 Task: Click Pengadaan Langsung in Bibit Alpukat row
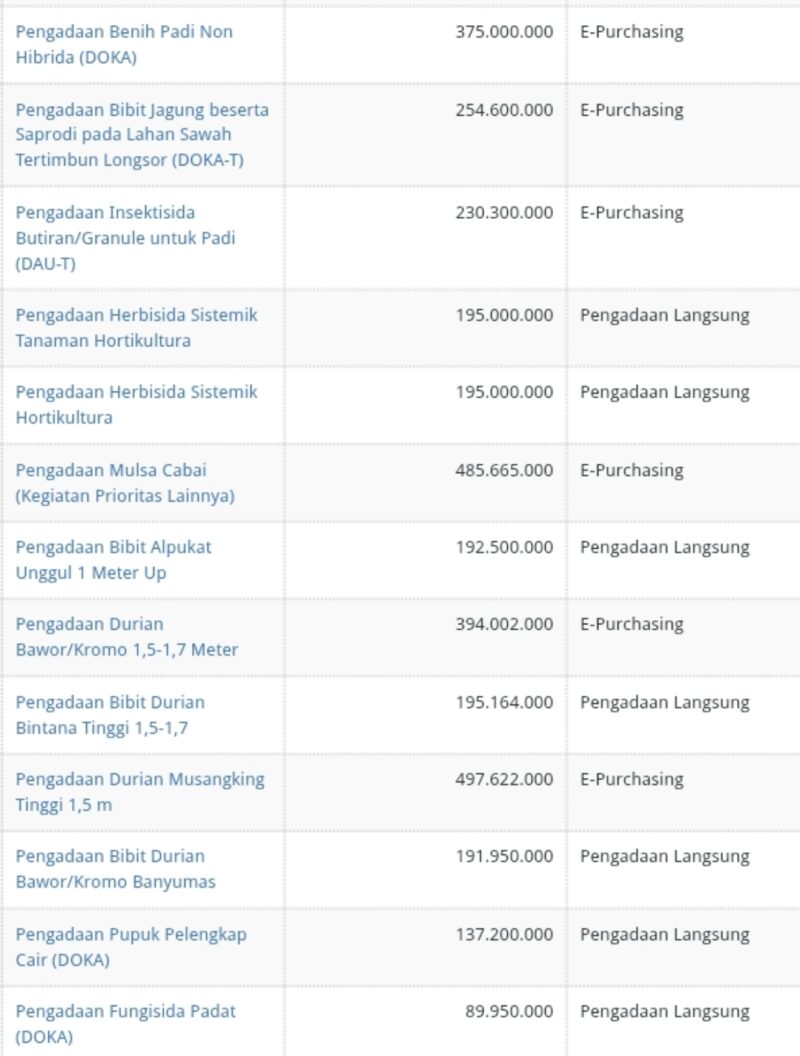pyautogui.click(x=665, y=548)
